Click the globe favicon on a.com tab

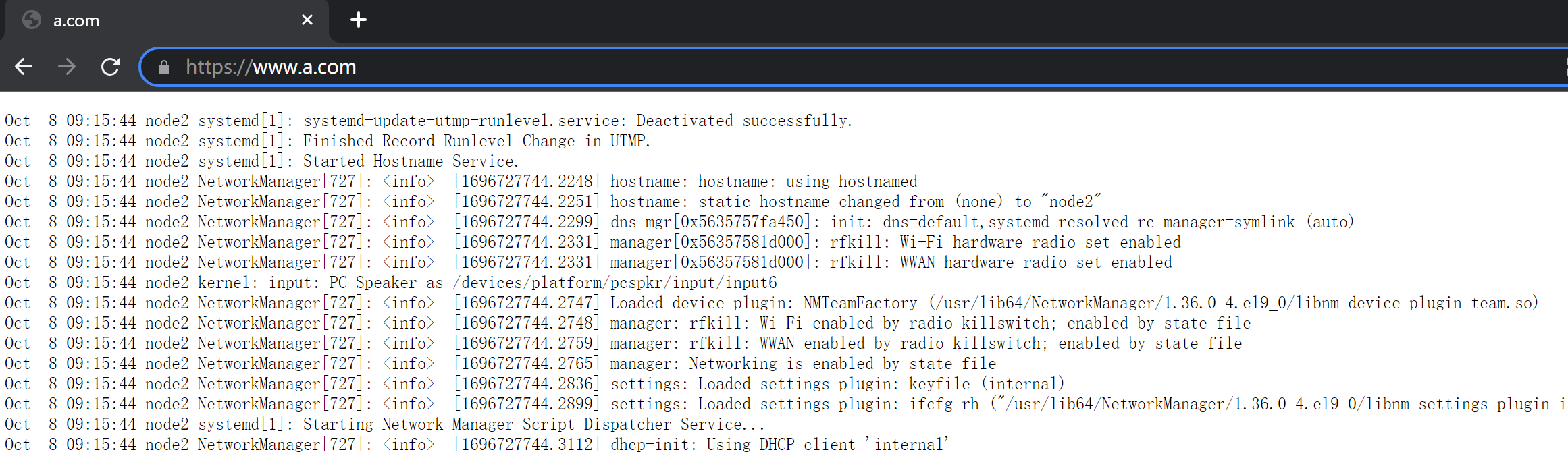32,20
